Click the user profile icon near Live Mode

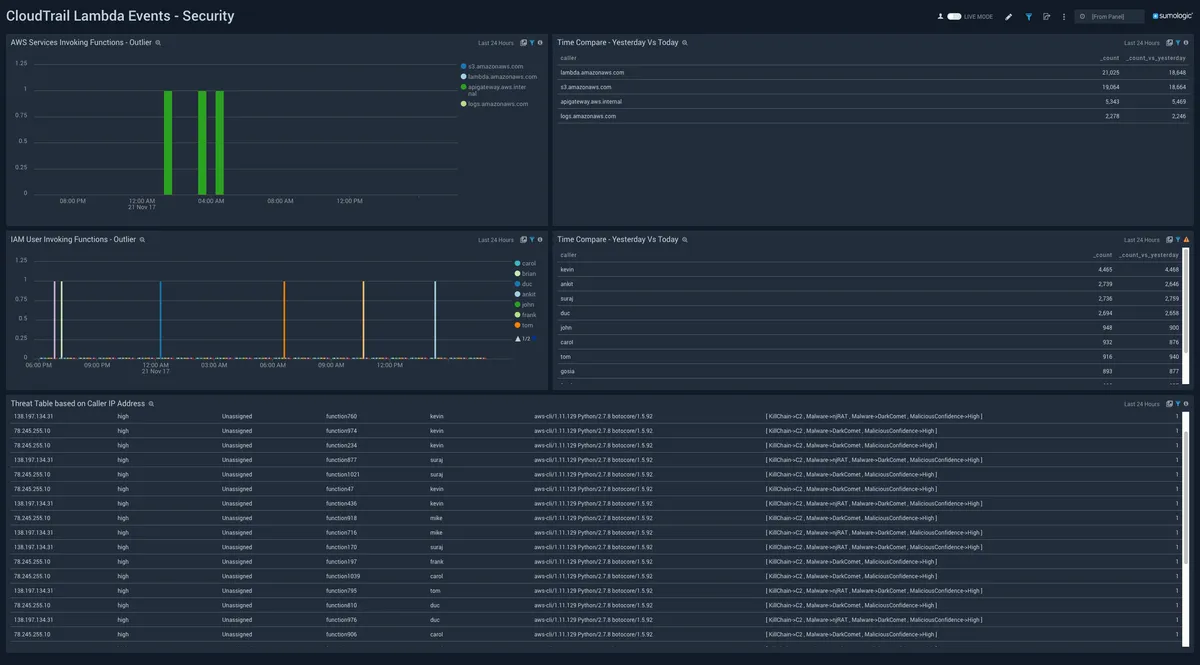(x=940, y=17)
